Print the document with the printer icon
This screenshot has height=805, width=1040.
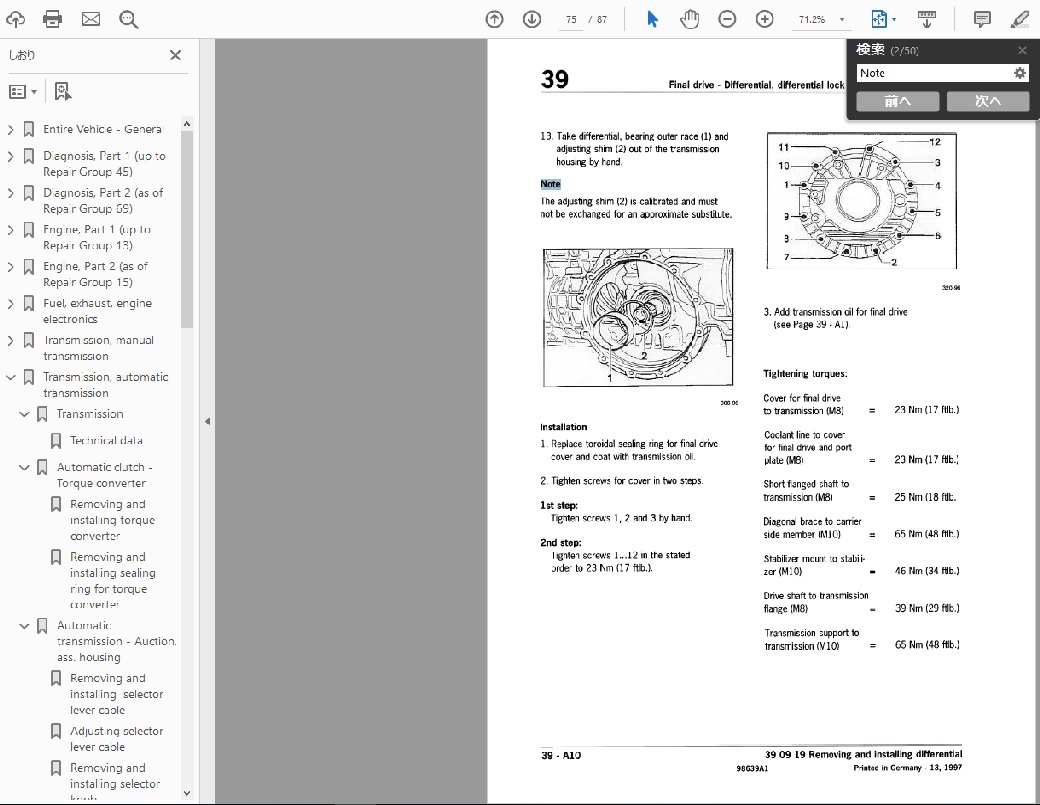coord(52,19)
